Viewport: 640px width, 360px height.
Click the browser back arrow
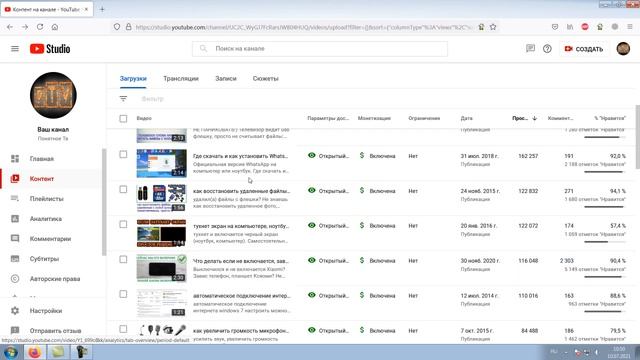tap(10, 27)
